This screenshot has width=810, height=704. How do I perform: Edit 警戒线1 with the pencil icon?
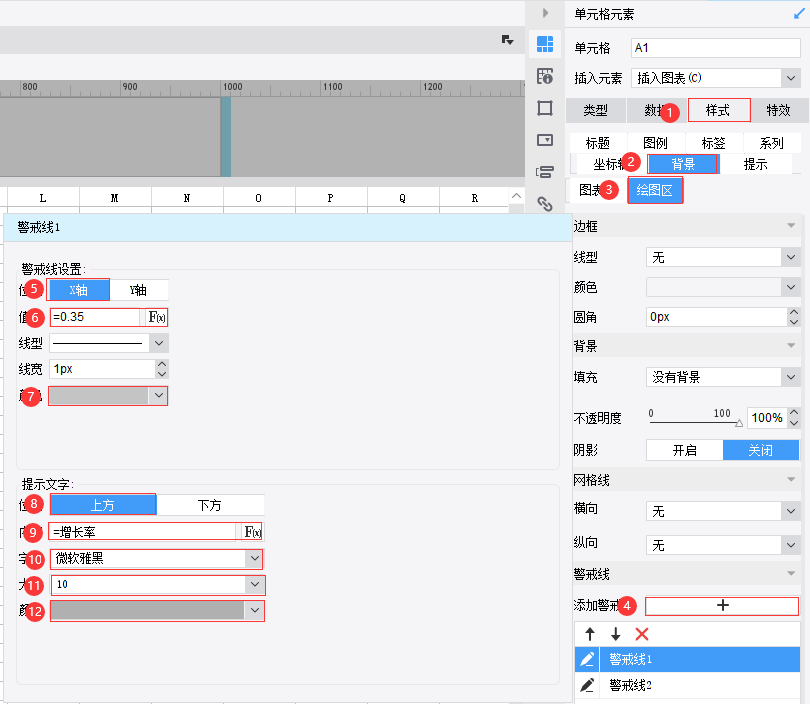tap(587, 659)
